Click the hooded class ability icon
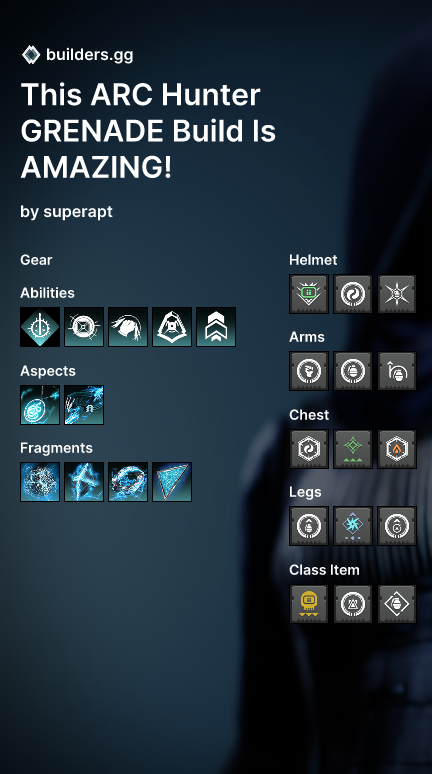Image resolution: width=432 pixels, height=774 pixels. [x=172, y=327]
